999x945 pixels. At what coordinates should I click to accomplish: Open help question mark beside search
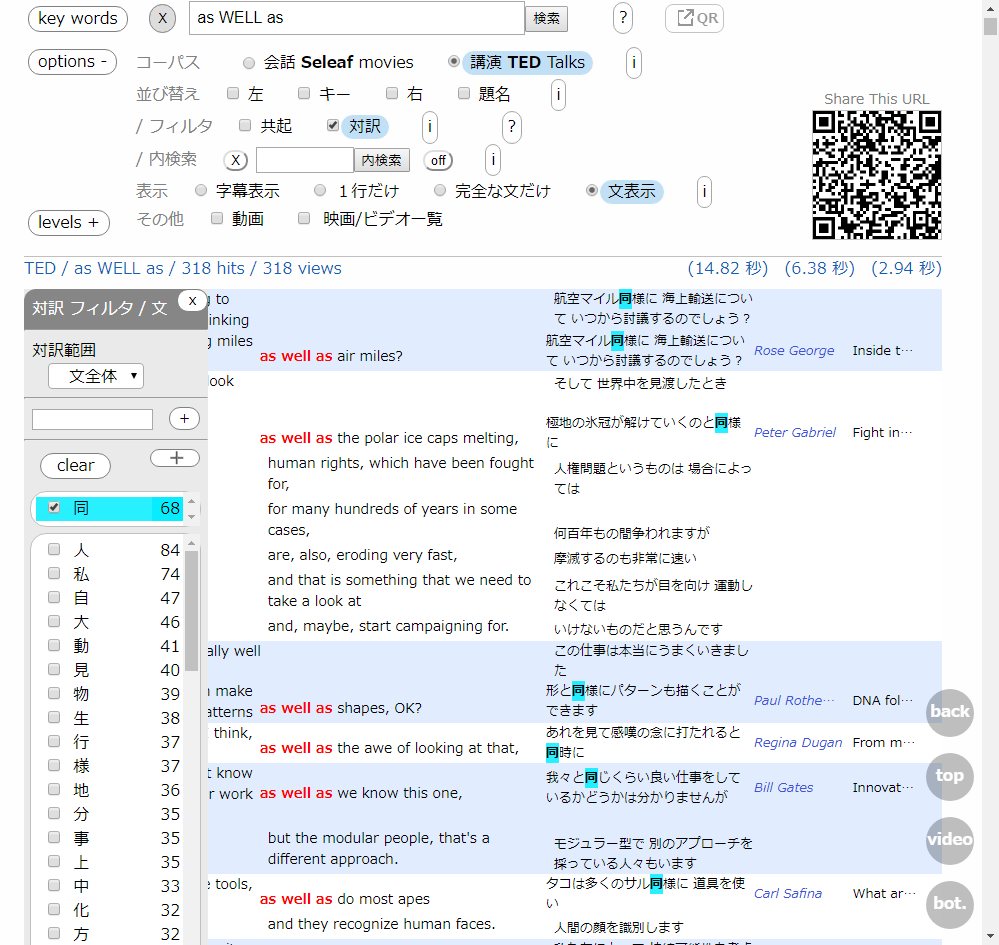click(623, 18)
